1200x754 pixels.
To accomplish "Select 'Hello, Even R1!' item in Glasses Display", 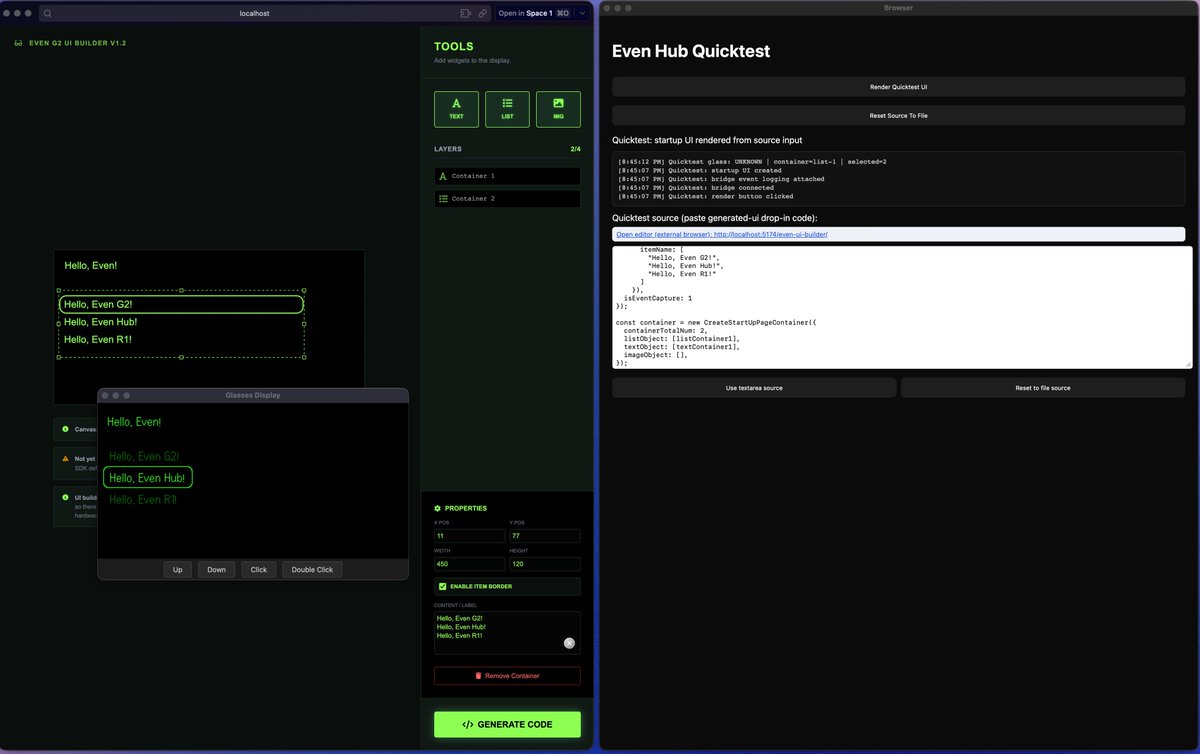I will coord(143,499).
